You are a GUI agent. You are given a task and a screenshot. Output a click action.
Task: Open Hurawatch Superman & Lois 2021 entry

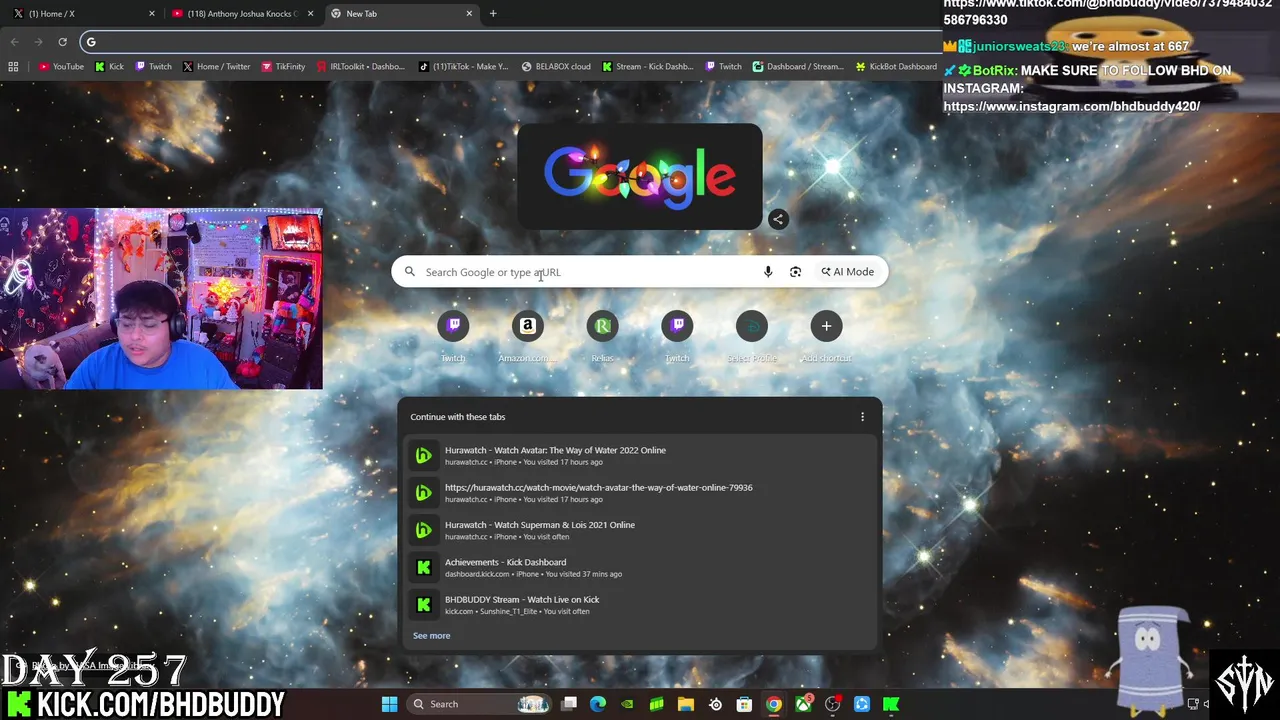tap(640, 530)
